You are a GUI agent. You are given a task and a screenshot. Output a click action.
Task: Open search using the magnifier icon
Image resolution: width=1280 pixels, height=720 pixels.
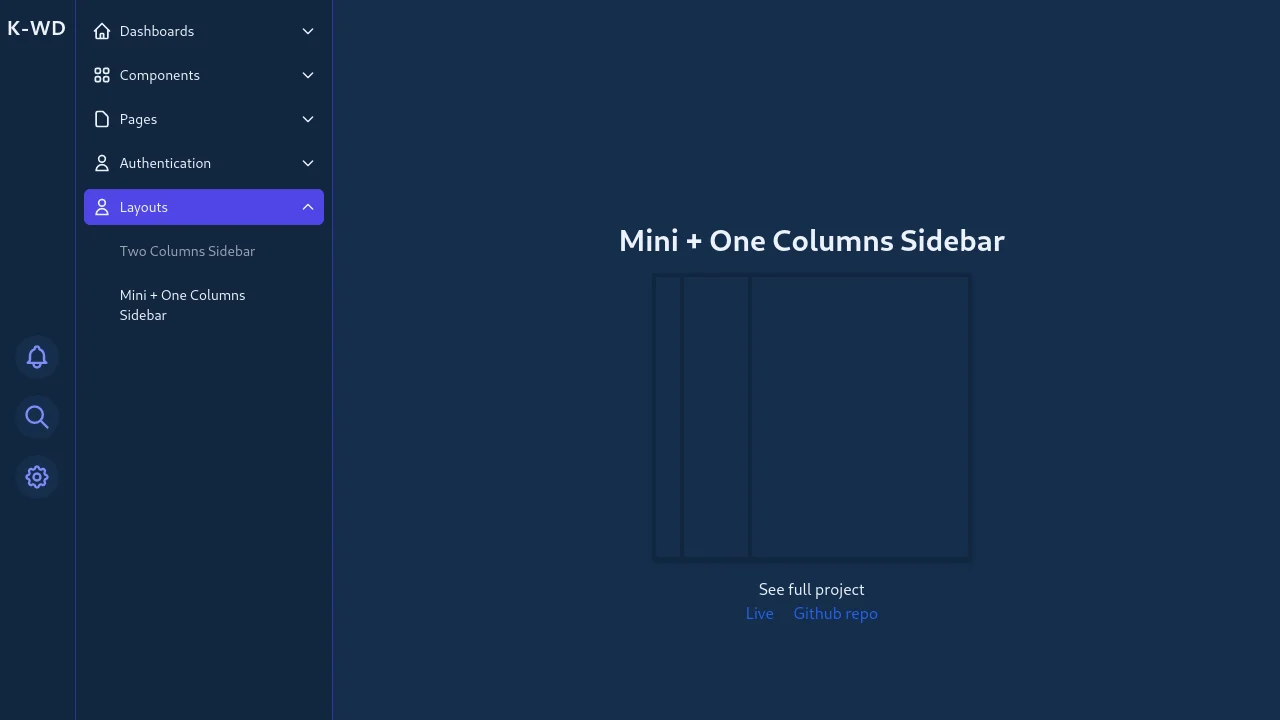click(36, 417)
